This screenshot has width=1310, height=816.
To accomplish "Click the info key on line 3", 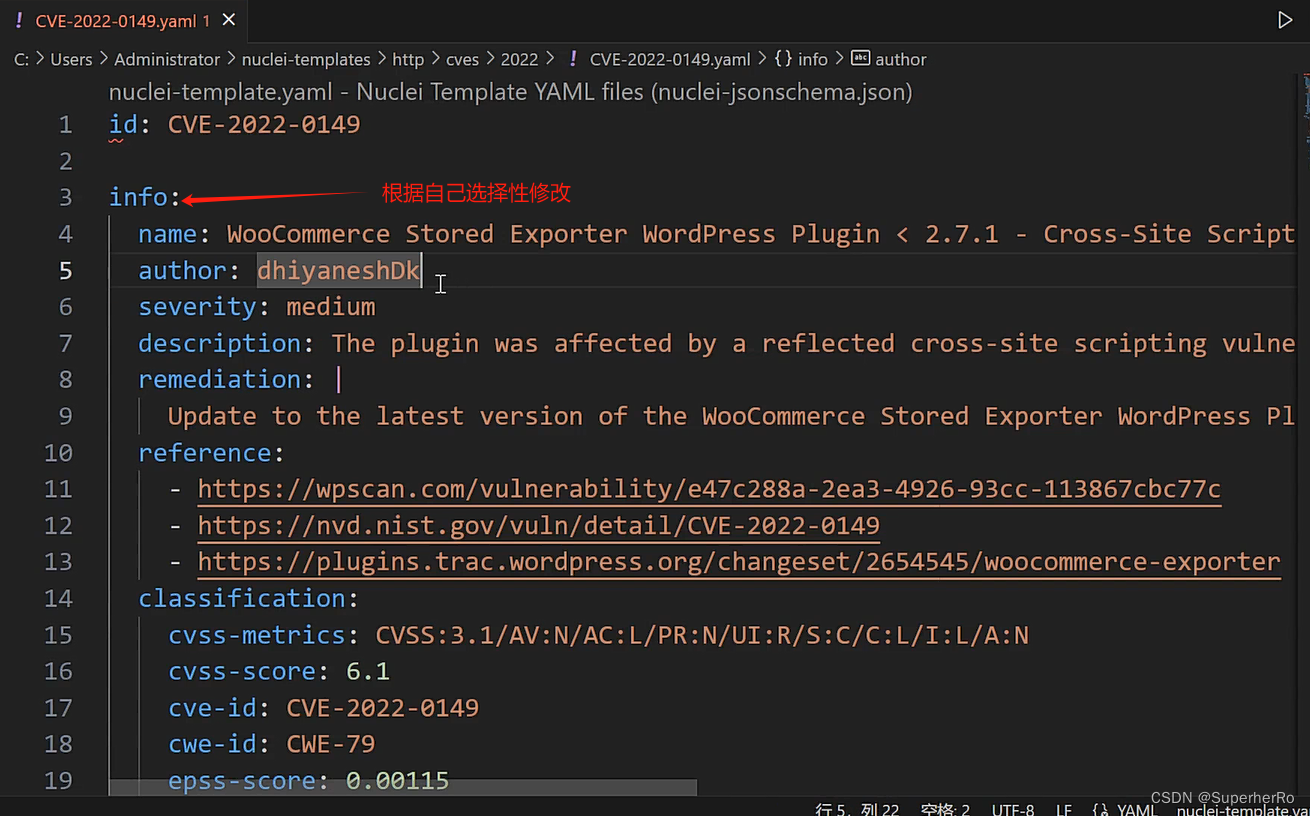I will [138, 197].
